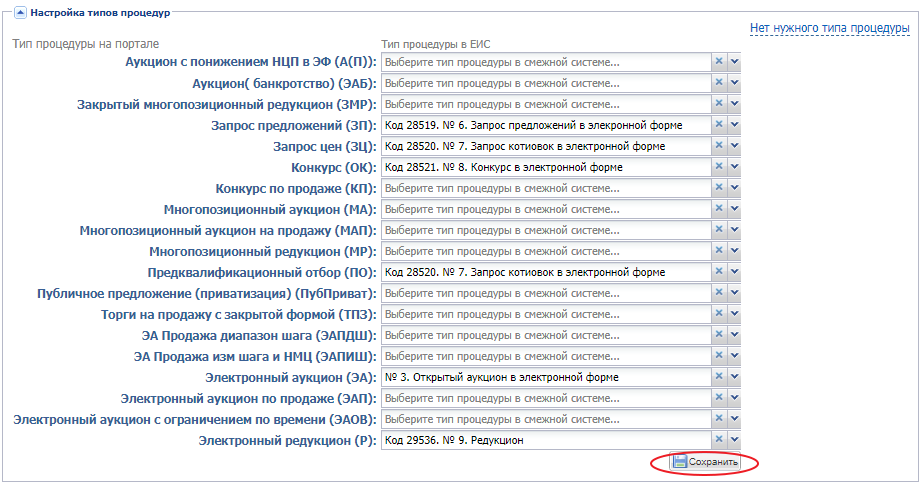921x484 pixels.
Task: Click X icon in Конкурс по продаже (КП) row
Action: pos(718,188)
